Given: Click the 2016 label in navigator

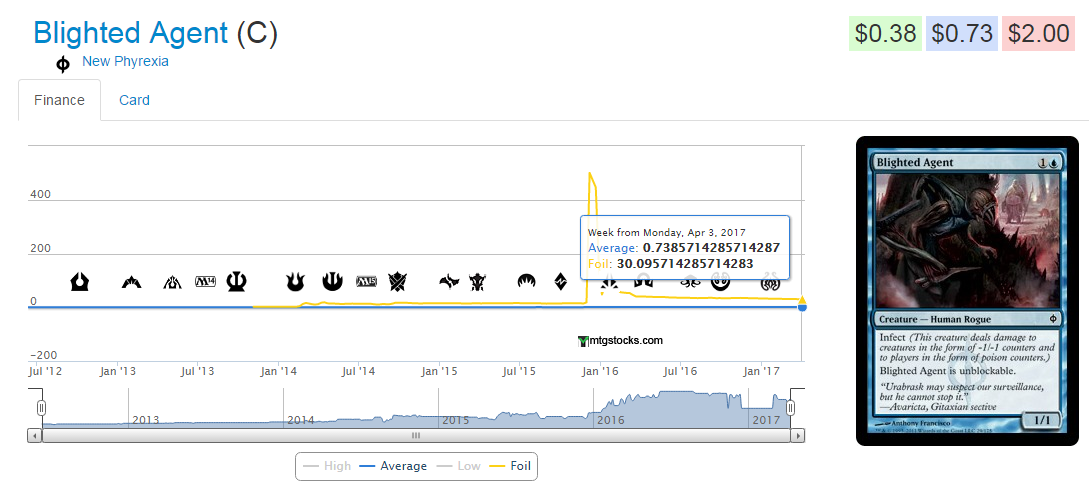Looking at the screenshot, I should (x=610, y=420).
